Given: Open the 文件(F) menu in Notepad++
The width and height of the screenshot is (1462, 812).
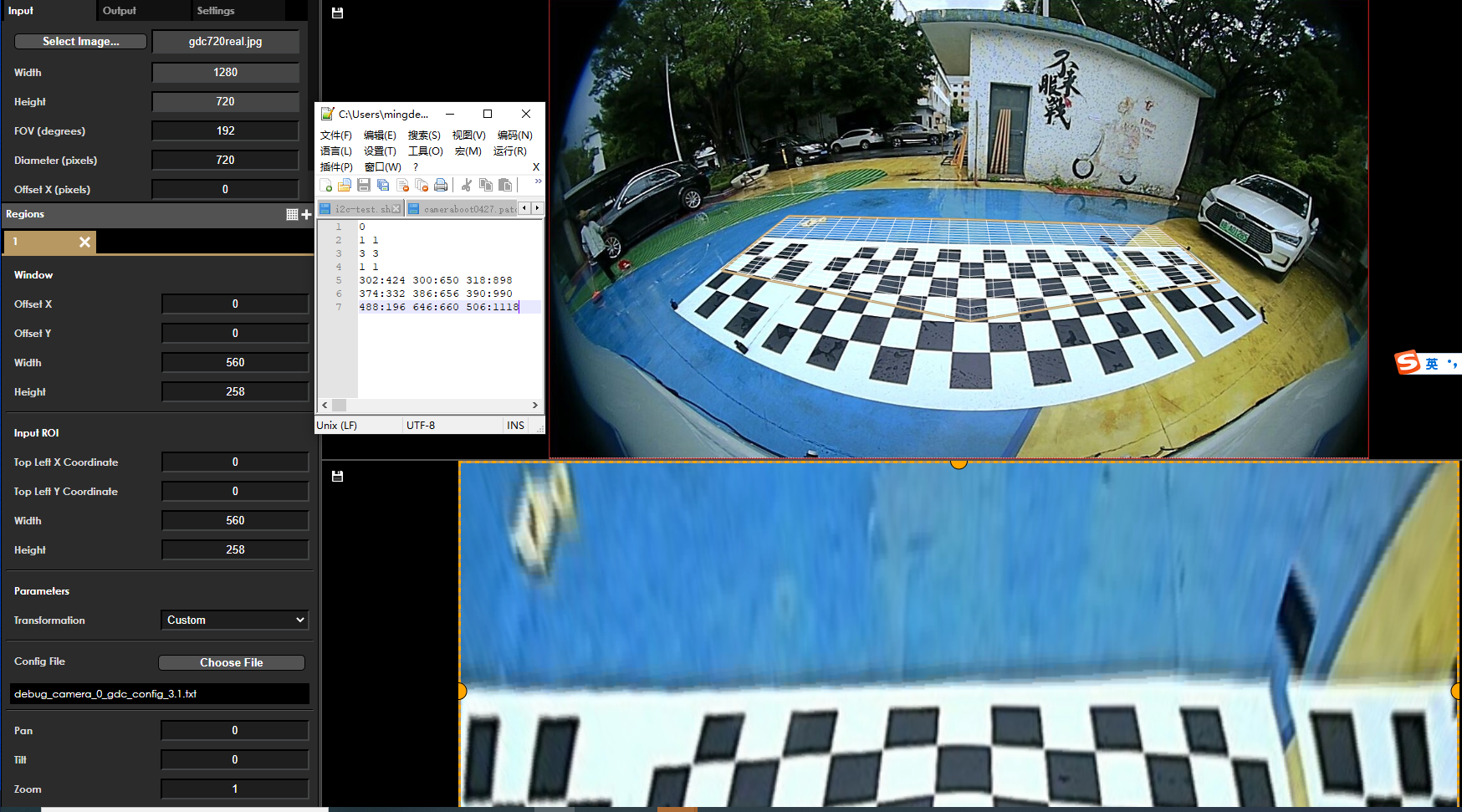Looking at the screenshot, I should click(335, 135).
